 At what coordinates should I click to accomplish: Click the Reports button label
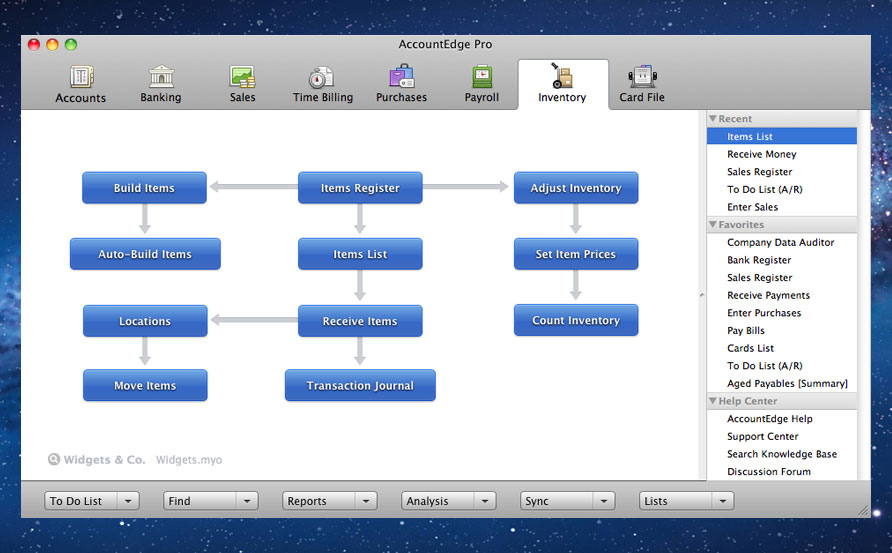307,501
